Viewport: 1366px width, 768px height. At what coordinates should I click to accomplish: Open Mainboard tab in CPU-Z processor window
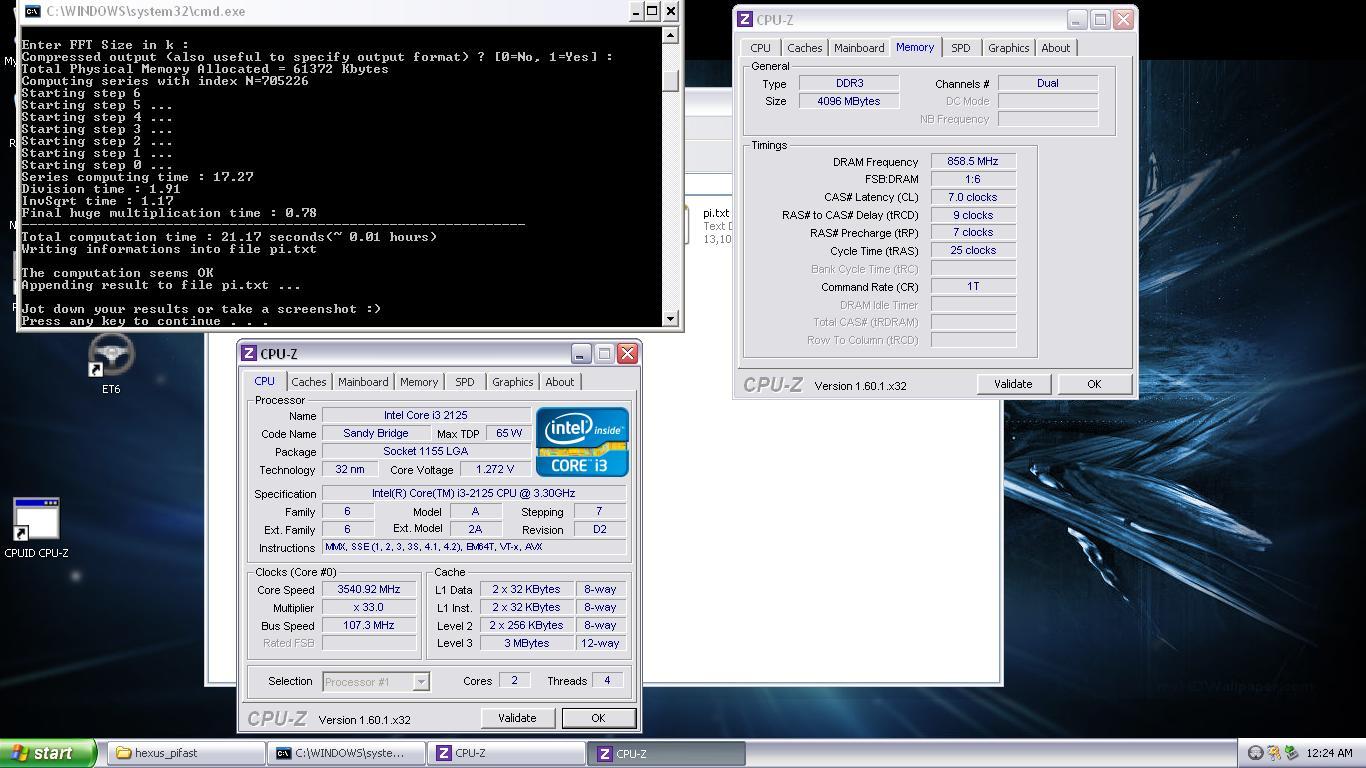363,382
